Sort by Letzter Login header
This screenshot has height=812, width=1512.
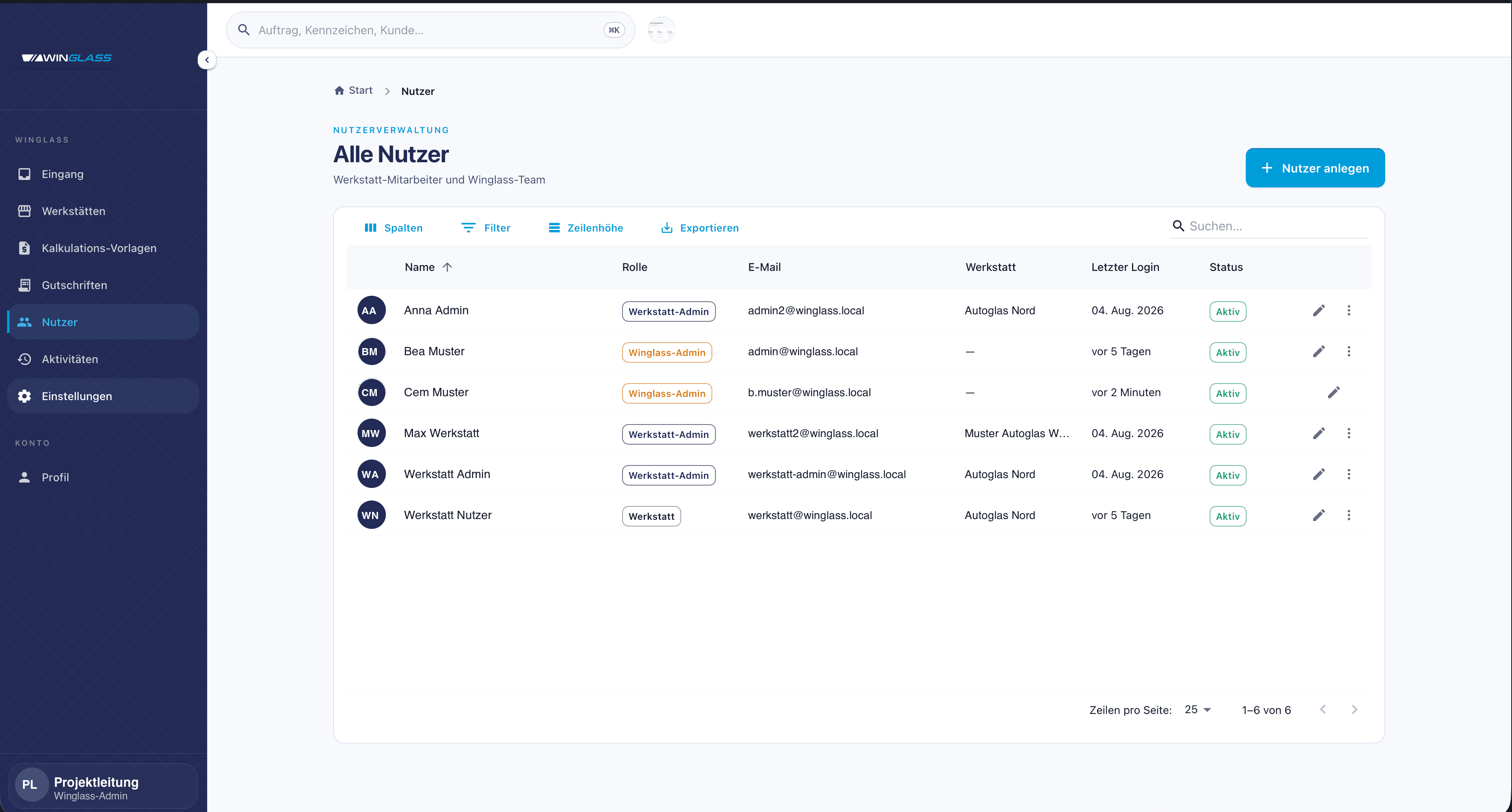1125,267
